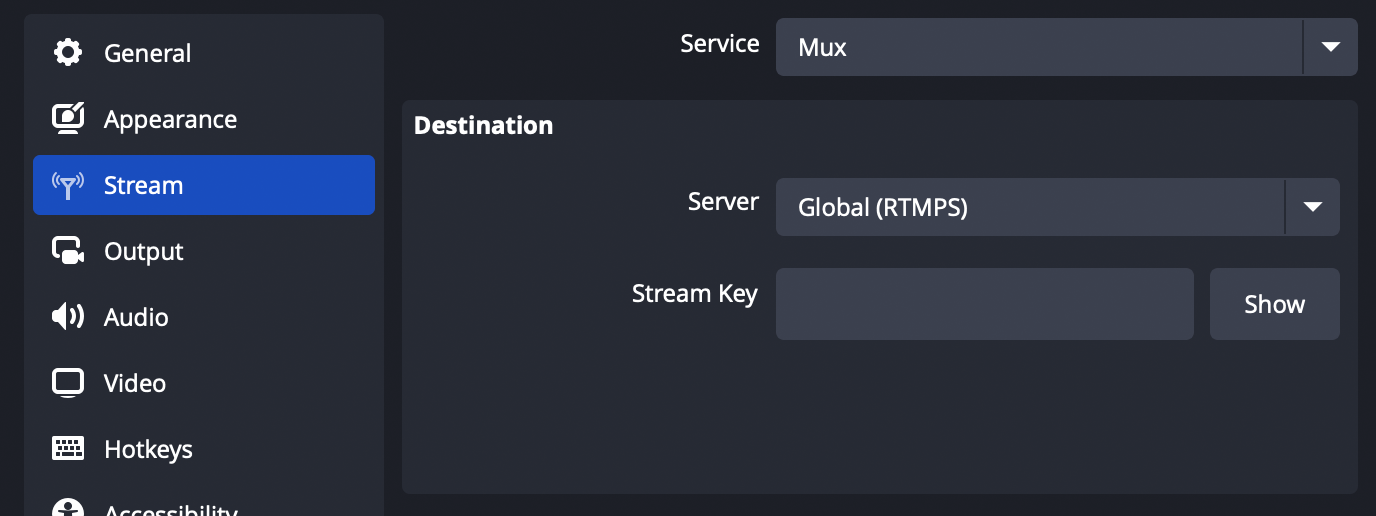Focus the Stream Key input field
The width and height of the screenshot is (1376, 516).
(984, 304)
